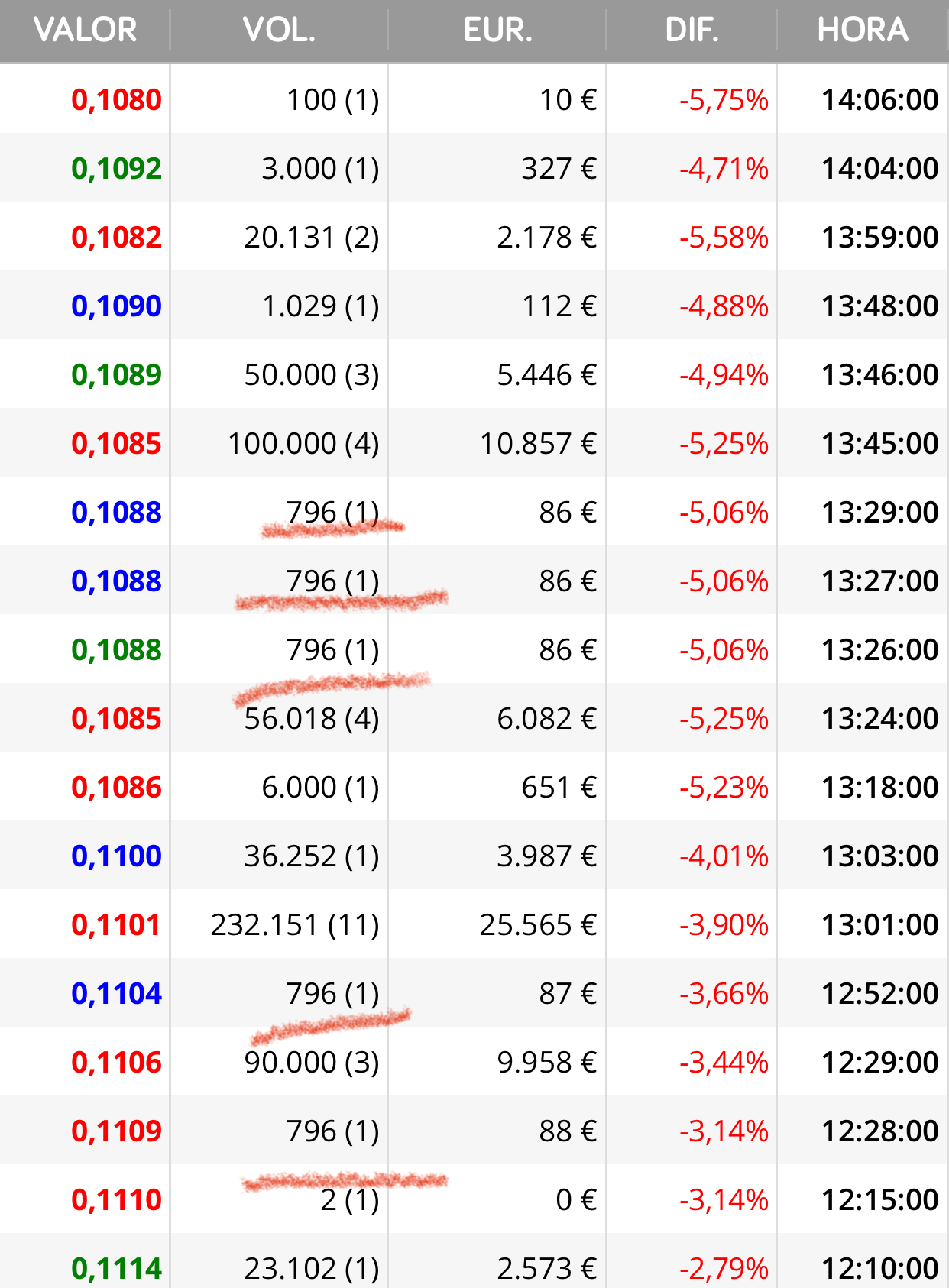Select volume 232.151 (11) cell
Screen dimensions: 949x1288
(295, 925)
